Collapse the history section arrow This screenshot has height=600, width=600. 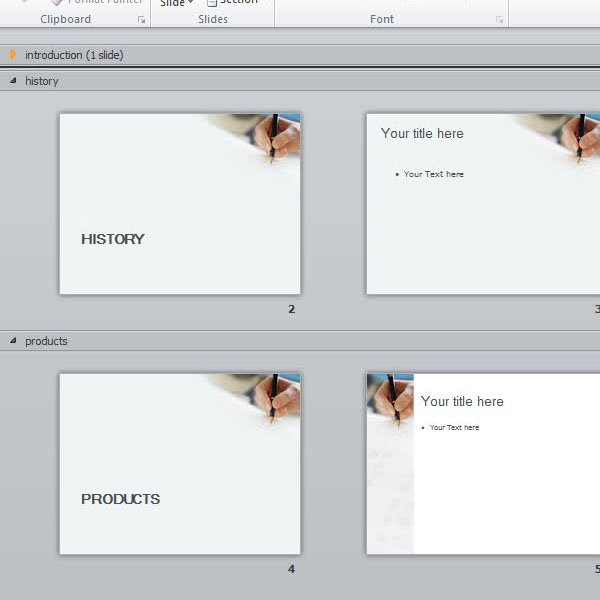[x=13, y=80]
